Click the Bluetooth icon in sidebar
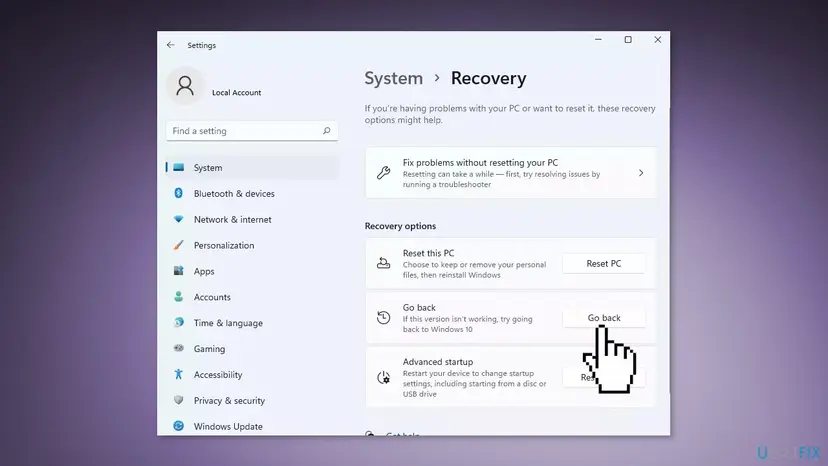Image resolution: width=828 pixels, height=466 pixels. [178, 193]
